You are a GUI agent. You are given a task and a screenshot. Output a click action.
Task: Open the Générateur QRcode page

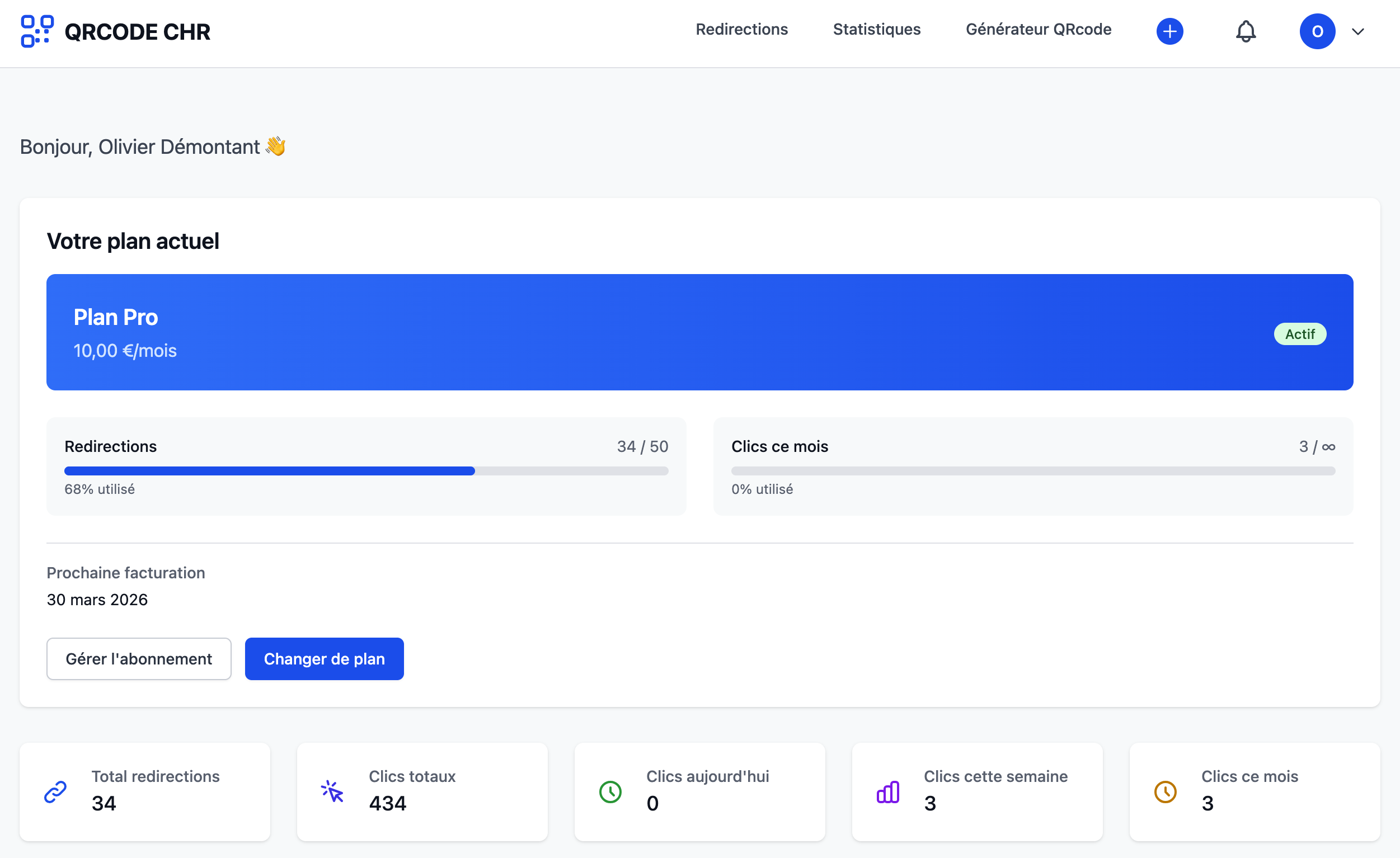click(1038, 29)
